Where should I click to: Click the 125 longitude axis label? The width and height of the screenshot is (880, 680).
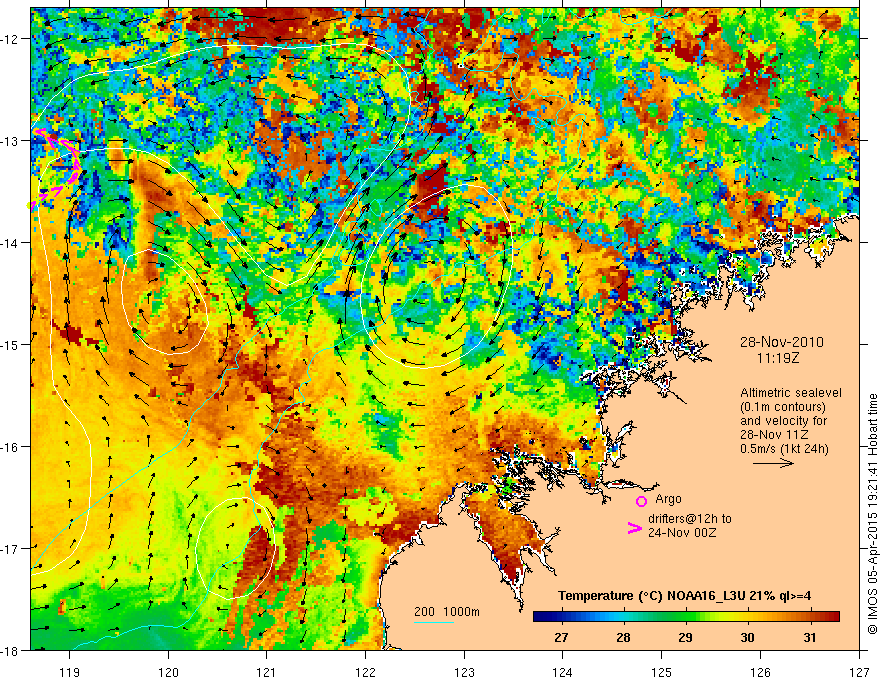(x=662, y=671)
